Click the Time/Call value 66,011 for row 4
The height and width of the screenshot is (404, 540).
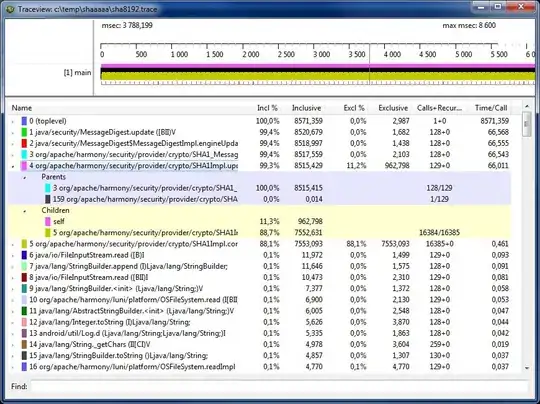tap(498, 166)
